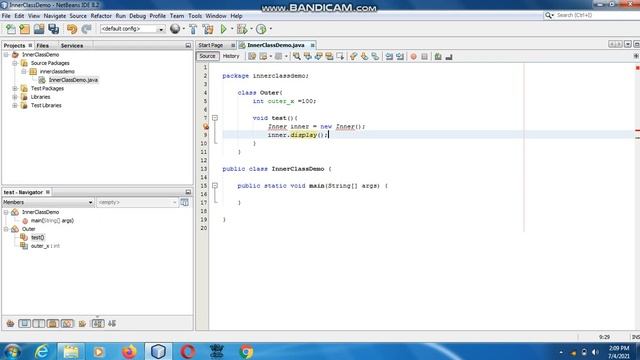Open the Refactor menu

[101, 16]
